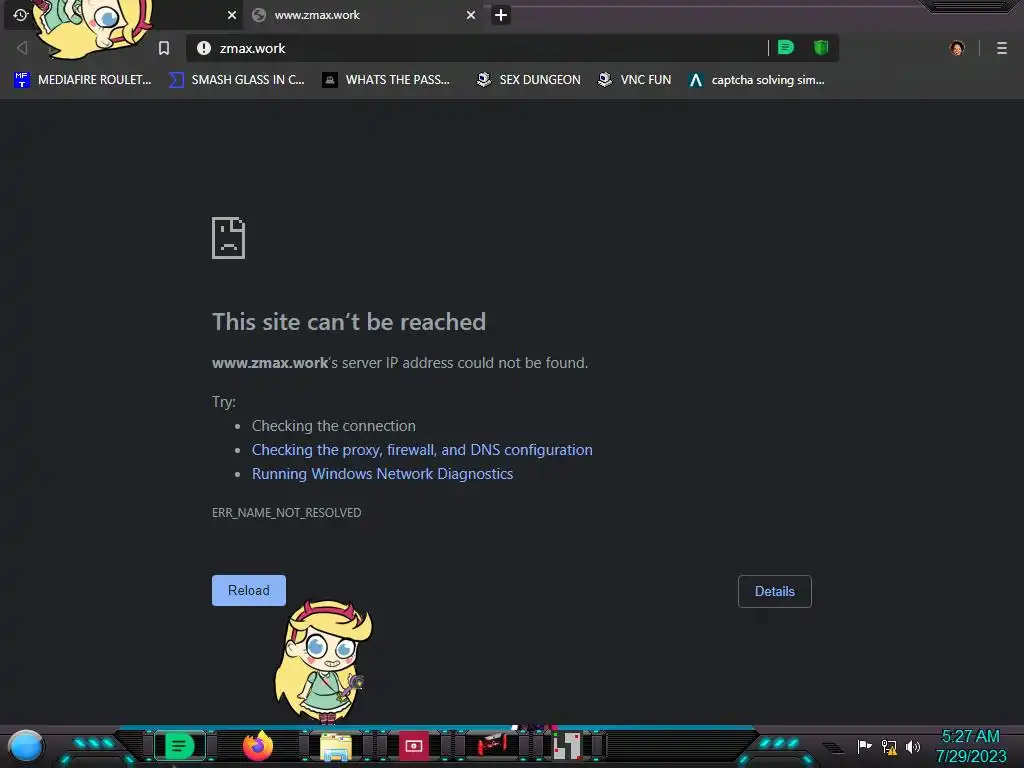This screenshot has height=768, width=1024.
Task: Click volume speaker tray icon
Action: pyautogui.click(x=912, y=746)
